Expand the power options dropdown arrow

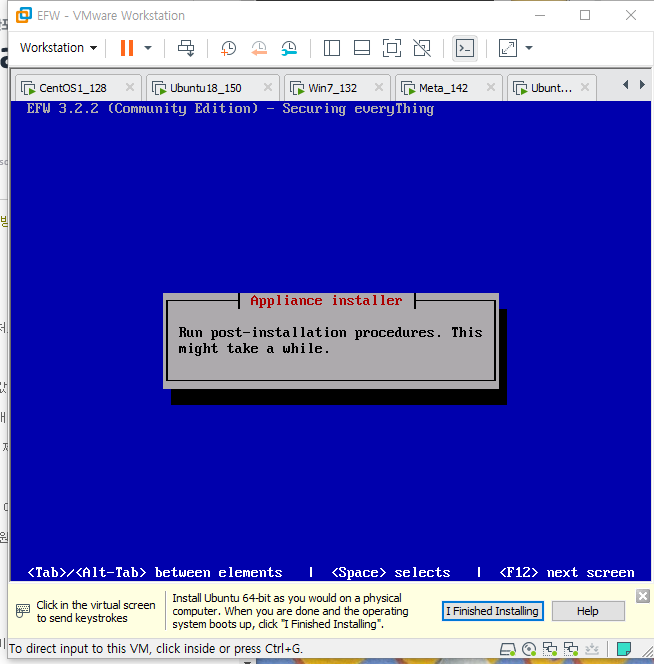coord(148,48)
